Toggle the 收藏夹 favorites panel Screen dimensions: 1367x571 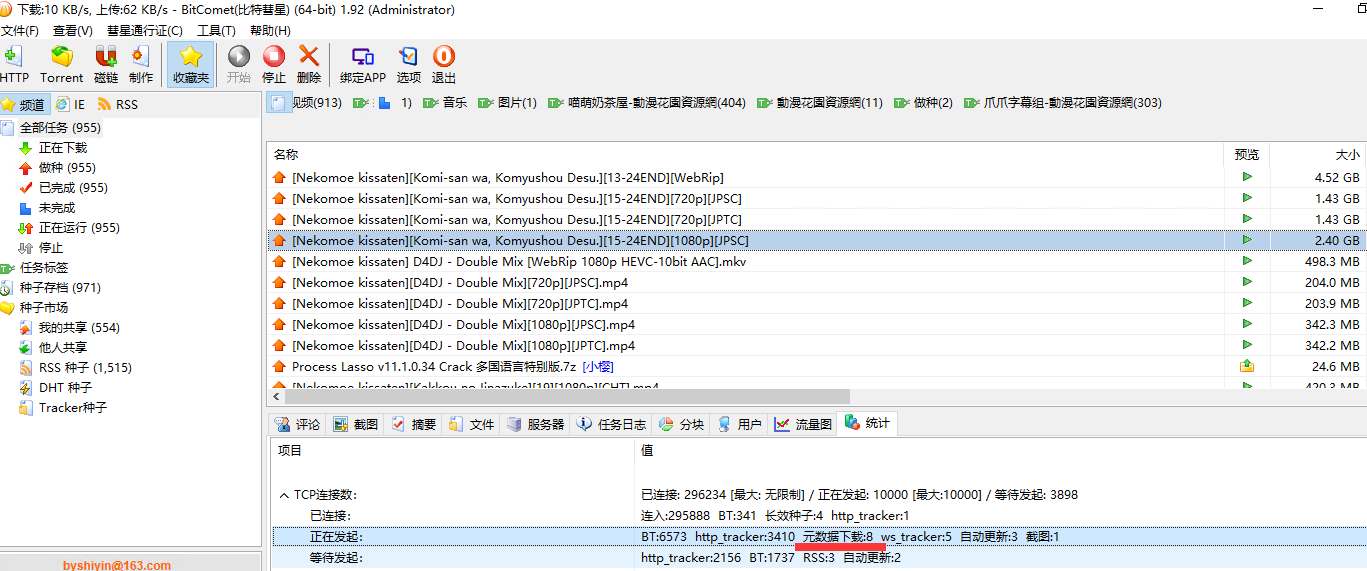191,65
